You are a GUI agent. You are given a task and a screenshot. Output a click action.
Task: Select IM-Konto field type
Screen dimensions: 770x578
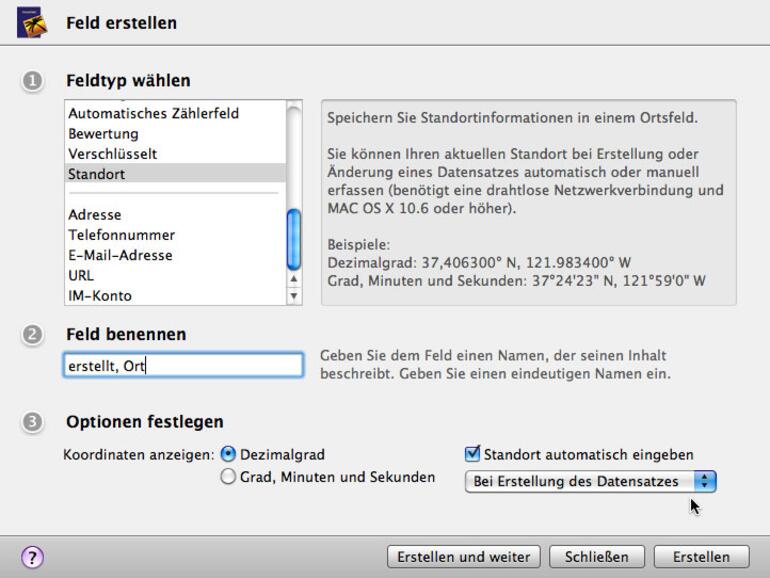pos(175,296)
